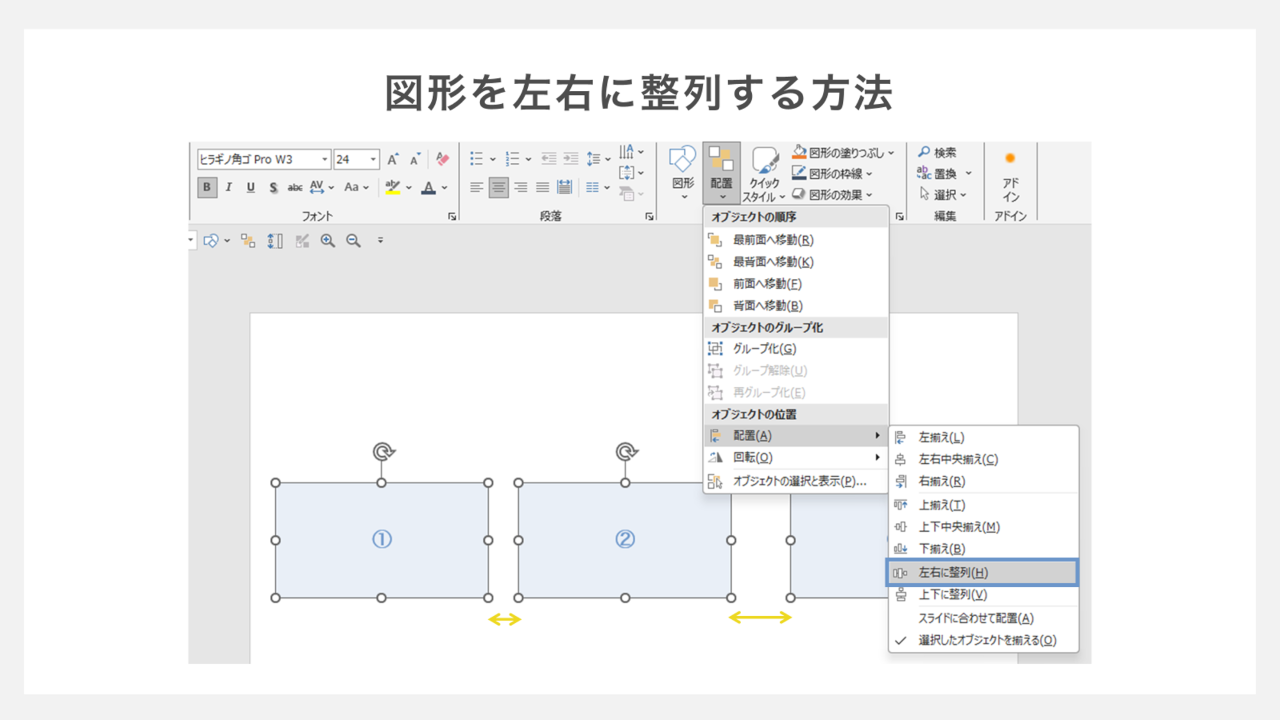Select 下揃え(B) in the align submenu
The width and height of the screenshot is (1280, 720).
pos(984,549)
